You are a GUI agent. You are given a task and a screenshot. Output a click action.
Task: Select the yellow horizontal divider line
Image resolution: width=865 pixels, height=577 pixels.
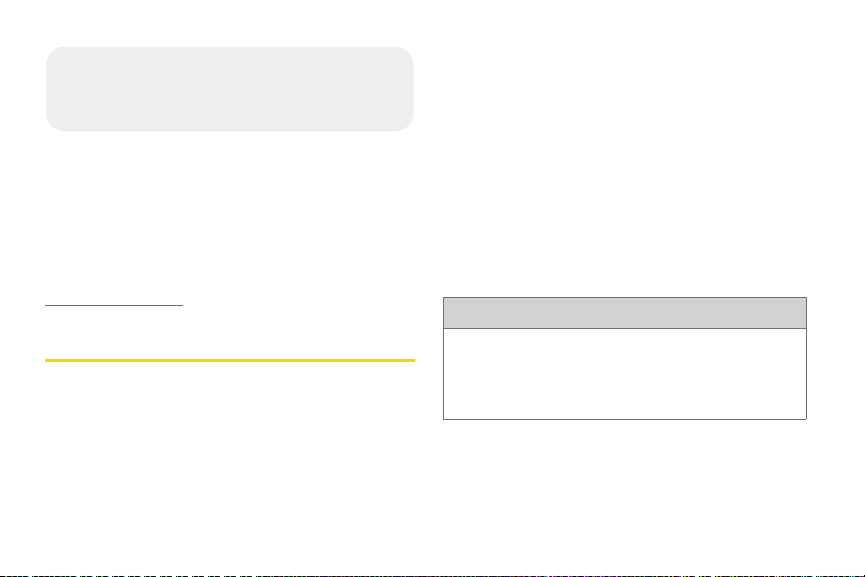(x=229, y=360)
